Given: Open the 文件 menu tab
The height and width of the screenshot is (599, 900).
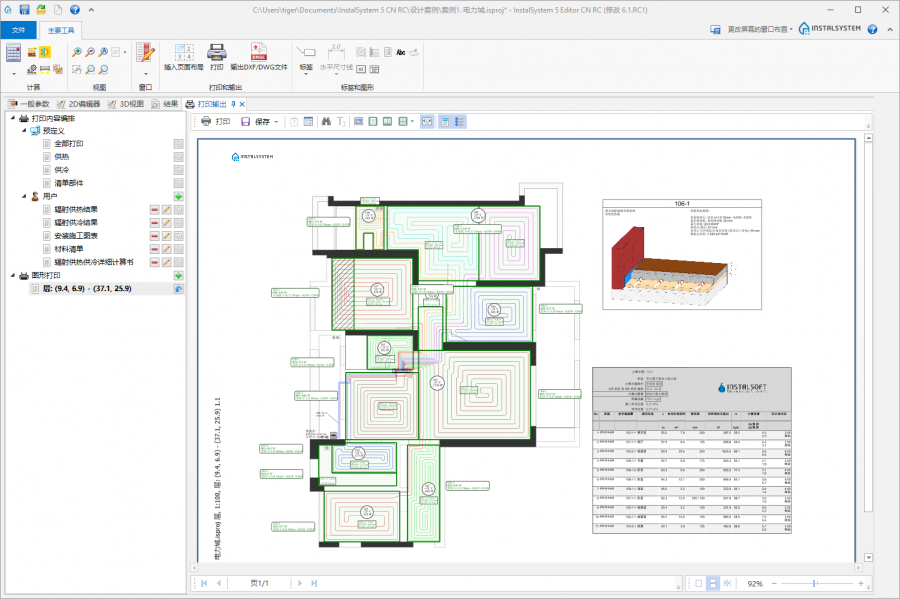Looking at the screenshot, I should click(x=18, y=31).
